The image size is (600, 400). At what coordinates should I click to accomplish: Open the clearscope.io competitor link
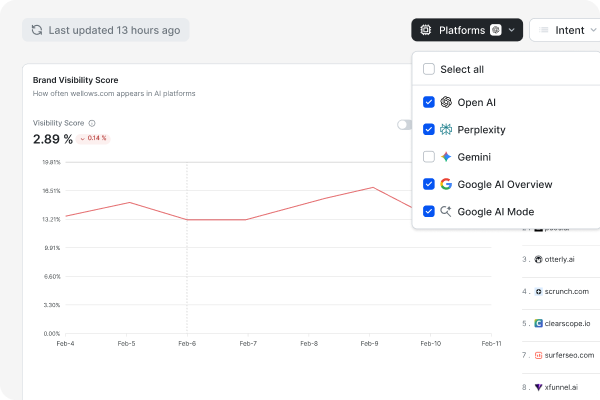(567, 323)
